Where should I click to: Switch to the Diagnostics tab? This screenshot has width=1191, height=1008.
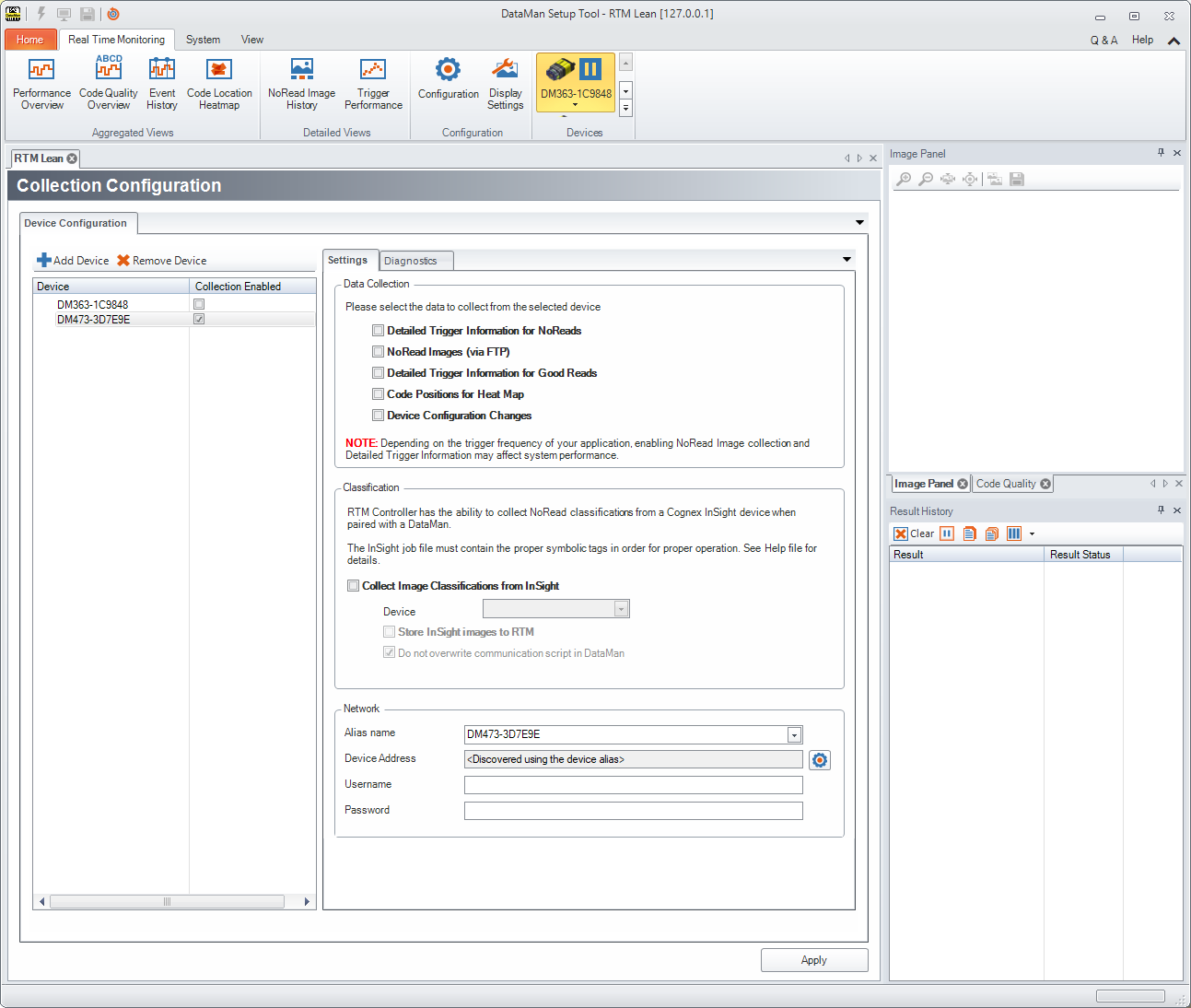point(411,261)
